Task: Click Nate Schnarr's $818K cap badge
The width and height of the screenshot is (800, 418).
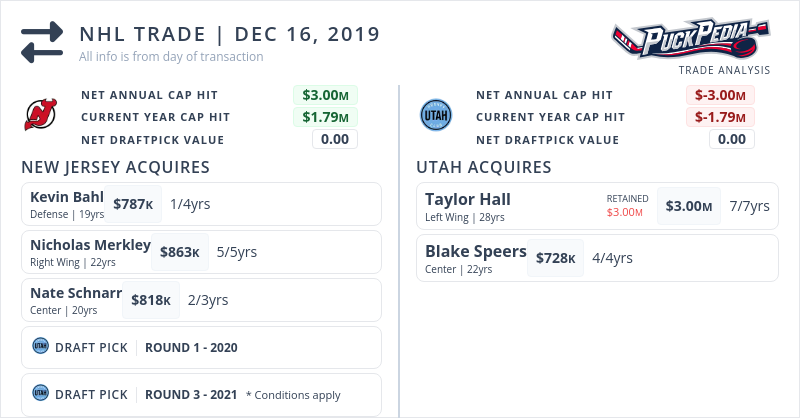Action: 151,300
